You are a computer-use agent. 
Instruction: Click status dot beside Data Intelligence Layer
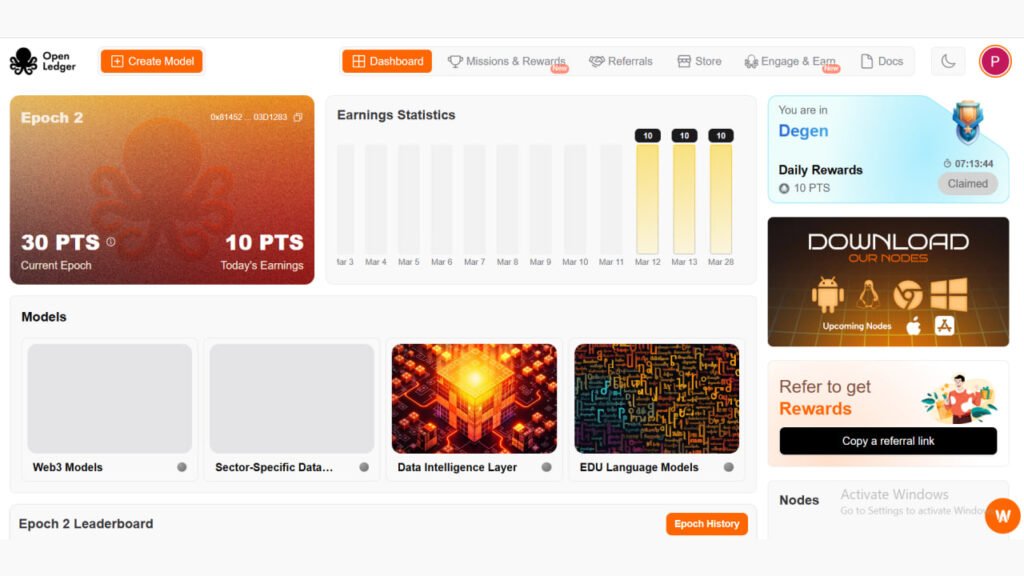tap(547, 467)
